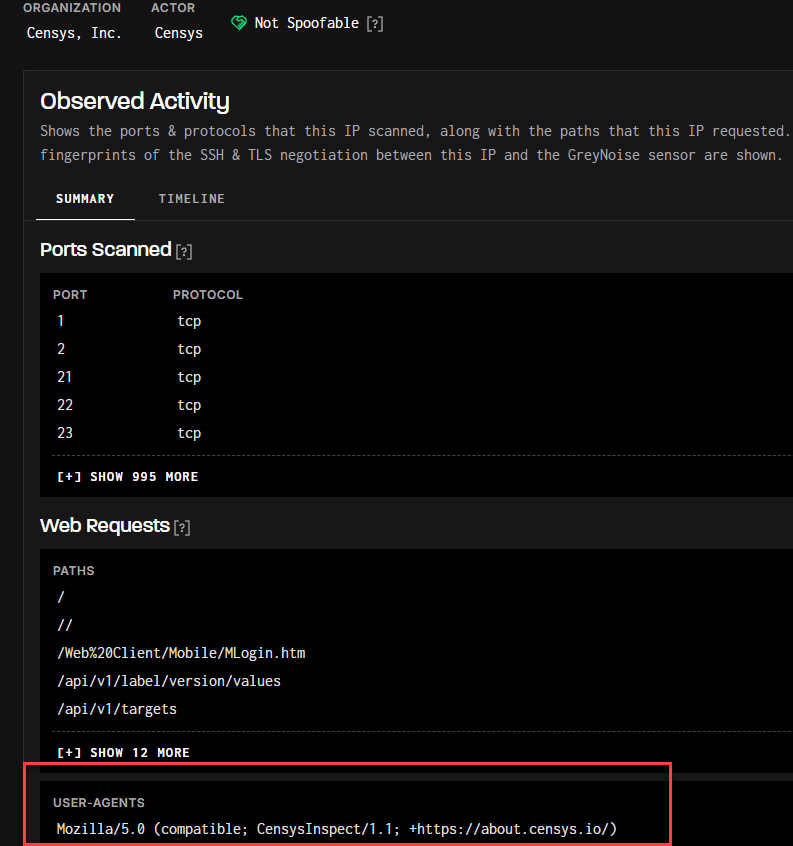Open the Not Spoofable help tooltip

pos(375,24)
